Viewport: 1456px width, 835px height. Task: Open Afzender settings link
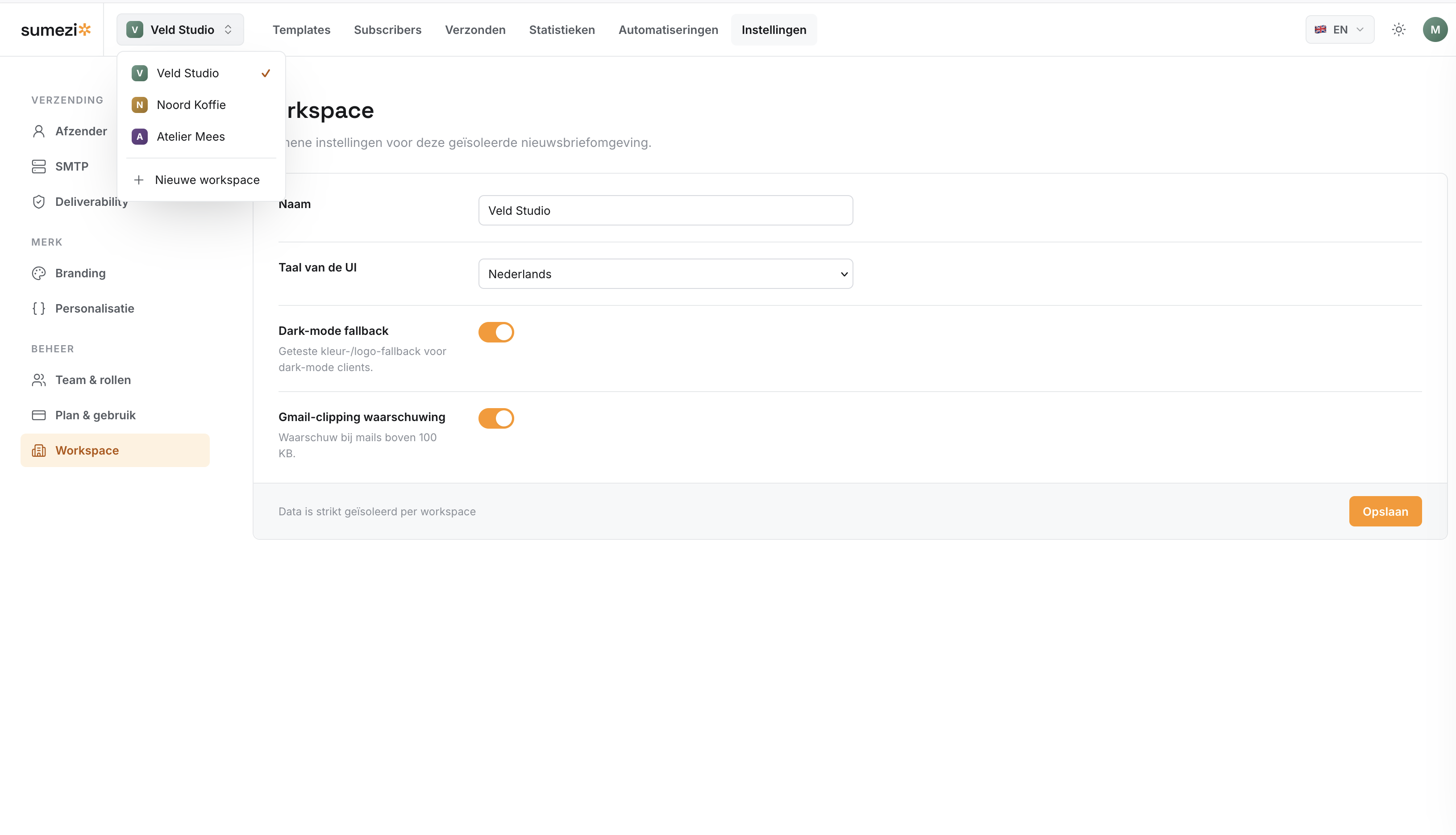pyautogui.click(x=69, y=131)
